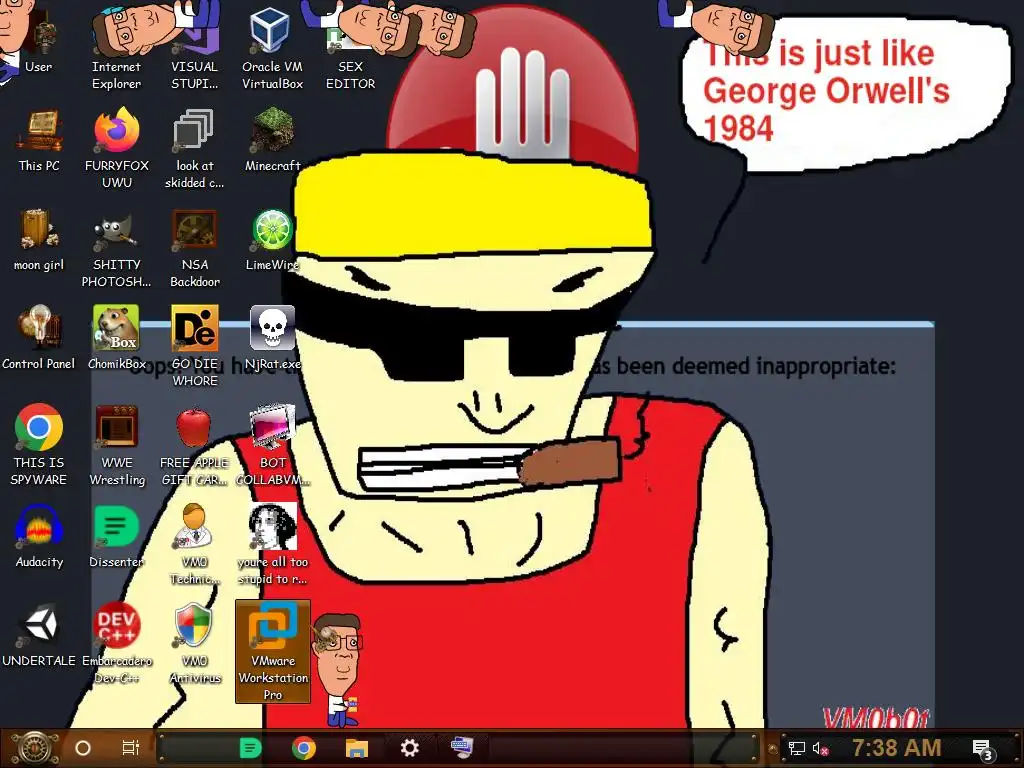Open Task View from the taskbar
This screenshot has height=768, width=1024.
tap(131, 748)
